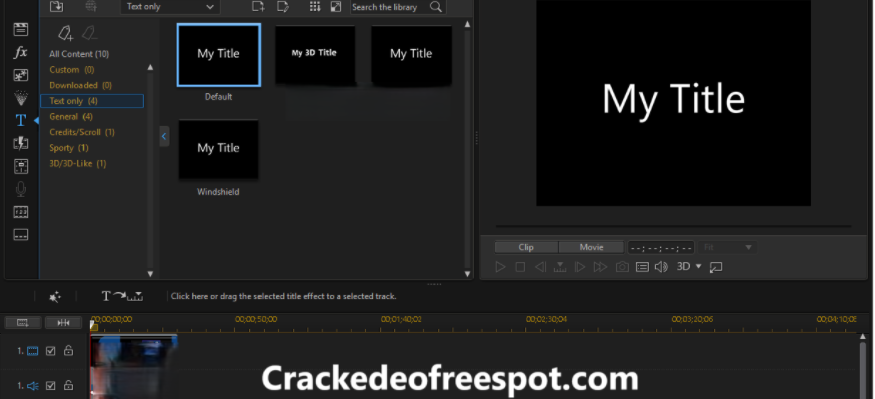Expand the 3D configuration dropdown arrow
Viewport: 875px width, 399px height.
(698, 267)
